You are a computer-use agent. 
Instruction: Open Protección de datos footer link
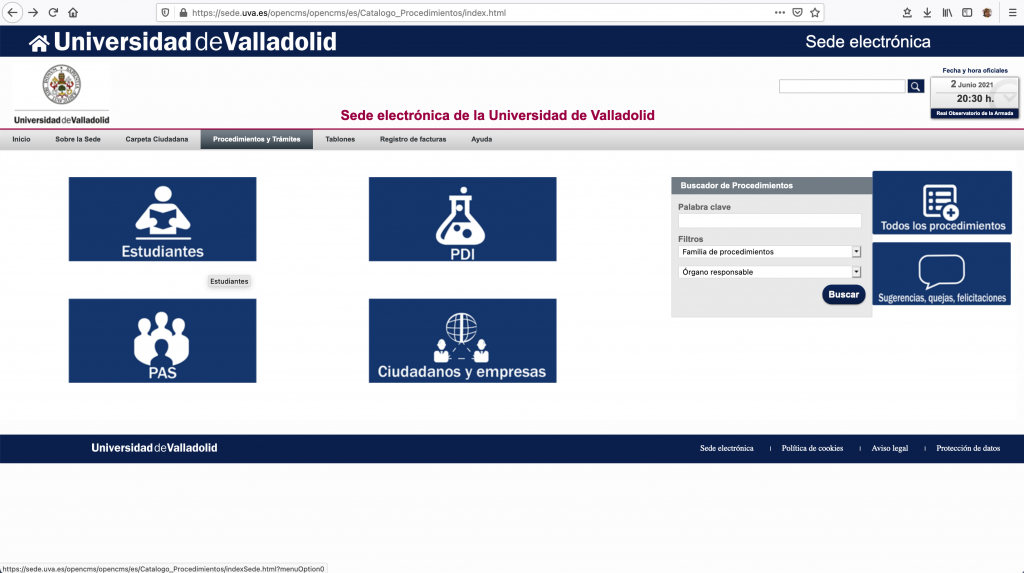(968, 448)
